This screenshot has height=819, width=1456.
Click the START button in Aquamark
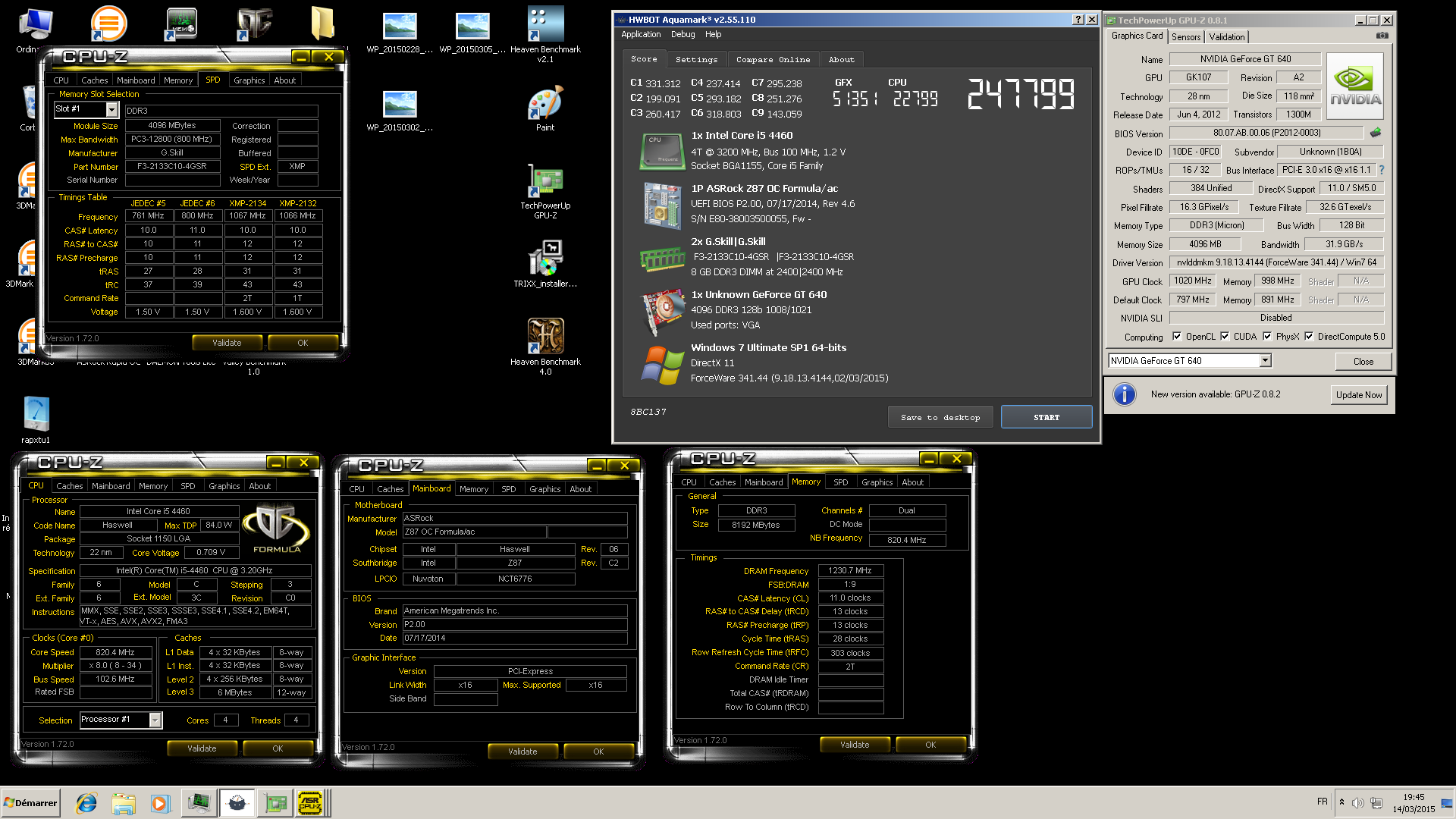(1046, 417)
